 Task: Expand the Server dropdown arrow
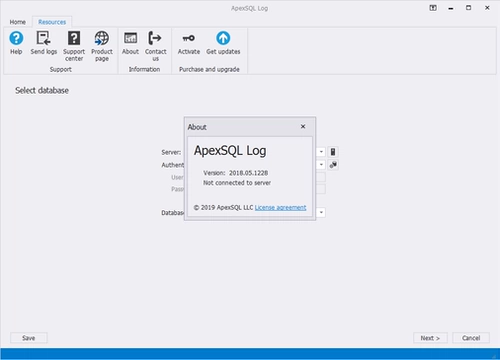pos(321,152)
